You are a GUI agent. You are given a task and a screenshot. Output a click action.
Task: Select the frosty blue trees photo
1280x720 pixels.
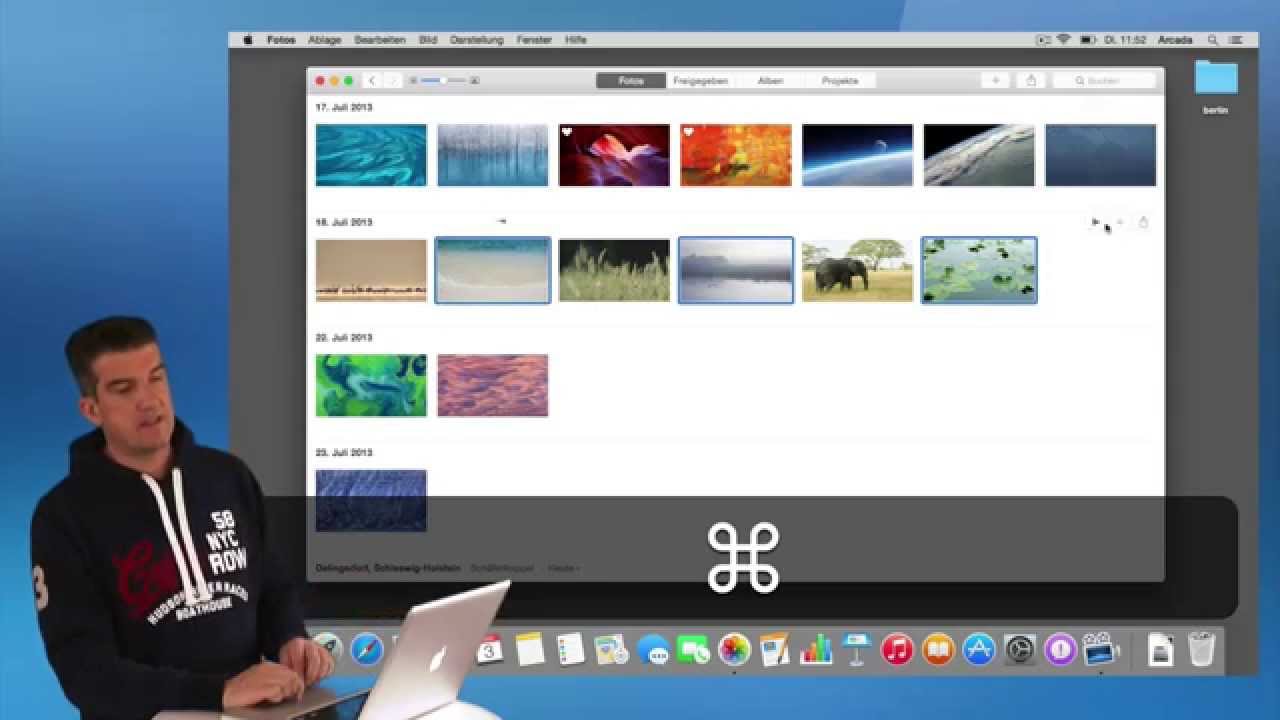[x=493, y=155]
